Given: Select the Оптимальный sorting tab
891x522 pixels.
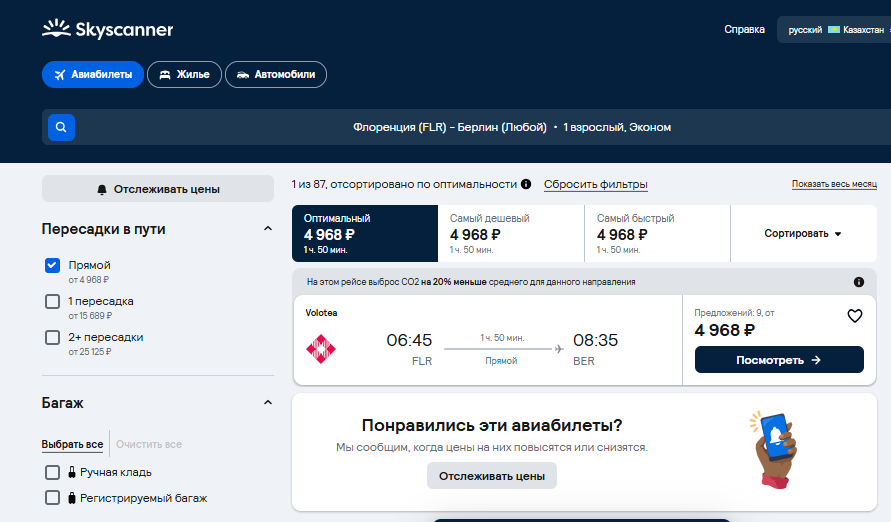Looking at the screenshot, I should 365,233.
